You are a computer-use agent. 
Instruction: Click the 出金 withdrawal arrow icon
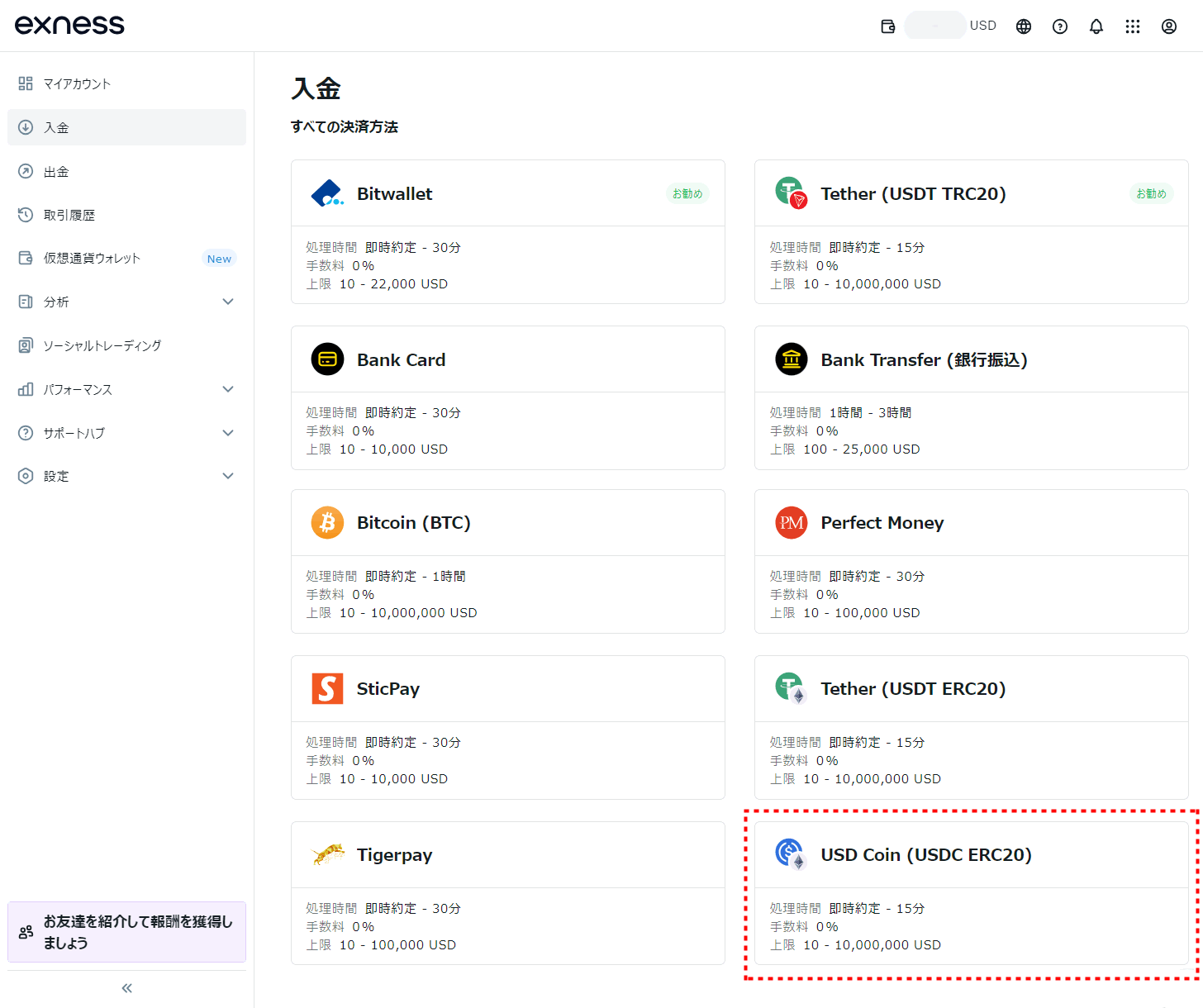[x=26, y=171]
